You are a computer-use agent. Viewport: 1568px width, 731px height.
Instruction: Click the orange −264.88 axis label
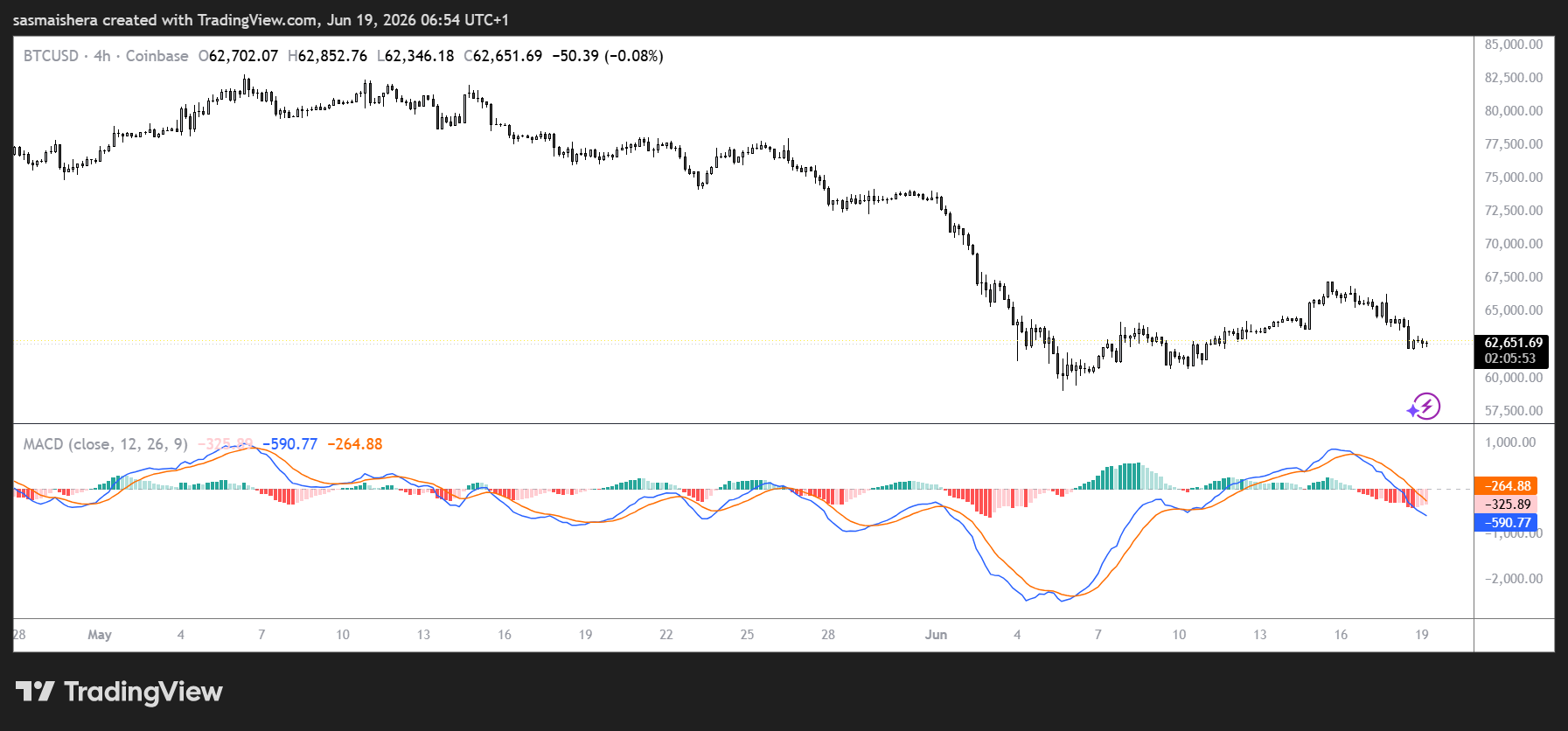click(x=1506, y=486)
